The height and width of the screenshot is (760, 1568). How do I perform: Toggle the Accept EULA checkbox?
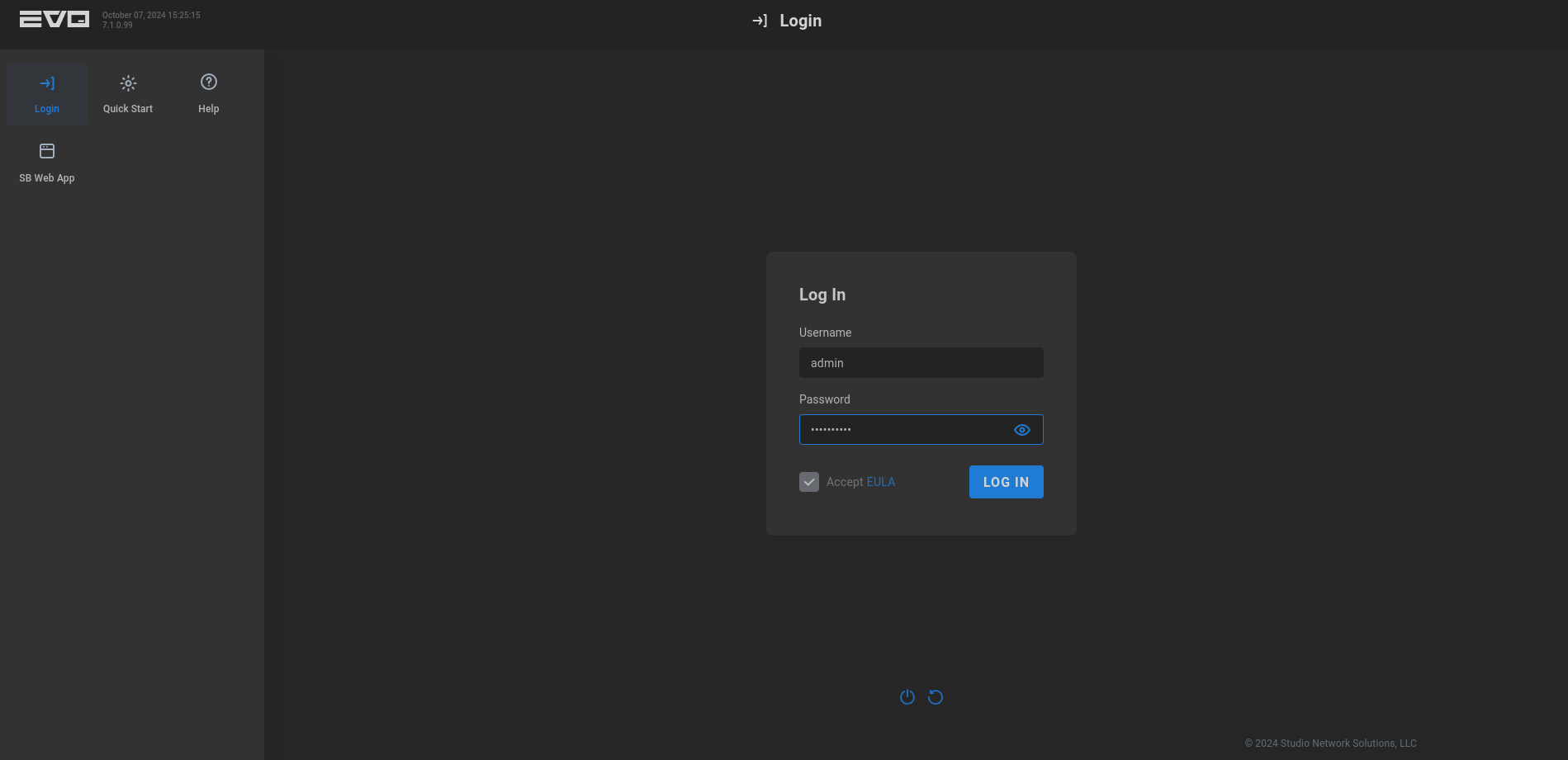click(x=809, y=482)
